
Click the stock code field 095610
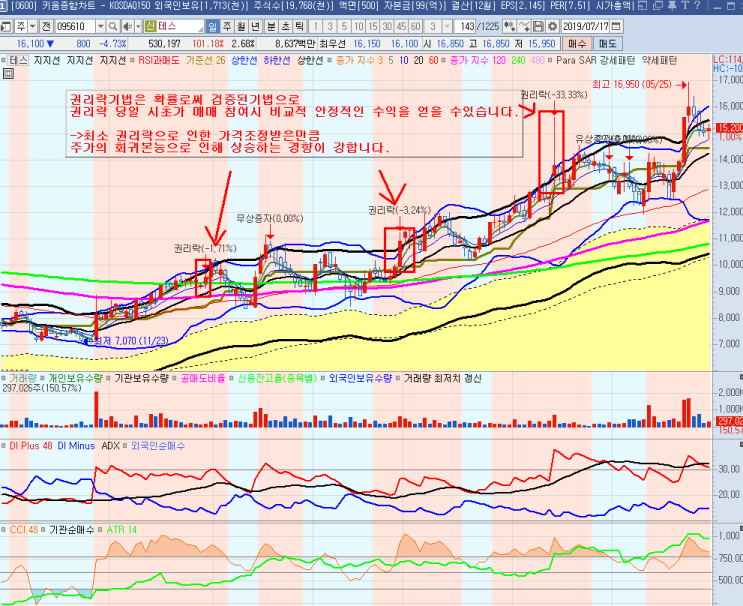tap(75, 26)
